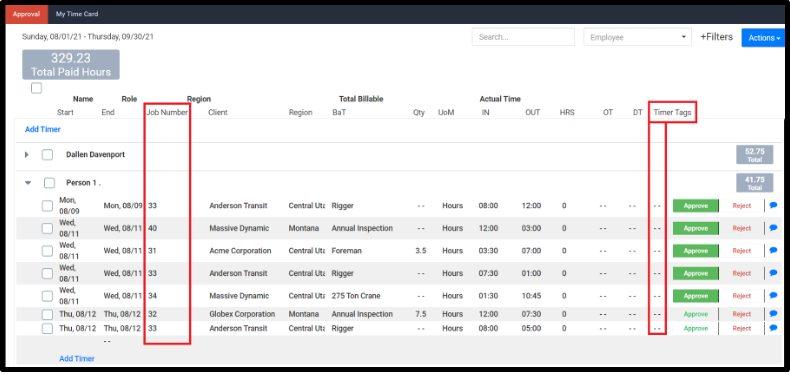Select checkbox for Mon 08/09 row
Viewport: 790px width, 375px height.
point(47,206)
